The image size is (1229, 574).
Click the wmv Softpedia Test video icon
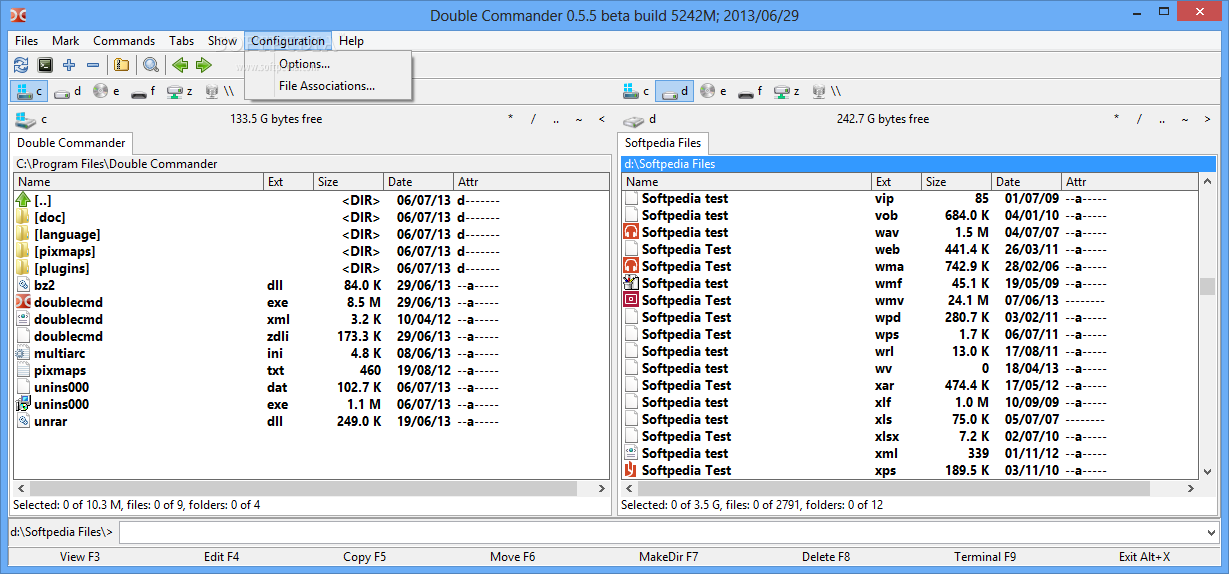click(x=631, y=300)
